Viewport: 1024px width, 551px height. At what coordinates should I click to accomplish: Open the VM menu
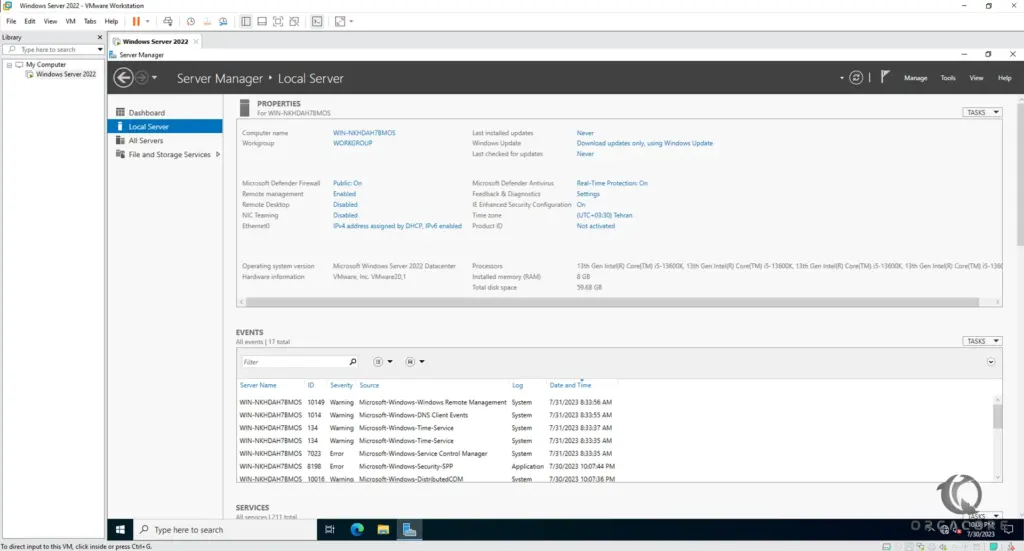pyautogui.click(x=71, y=22)
